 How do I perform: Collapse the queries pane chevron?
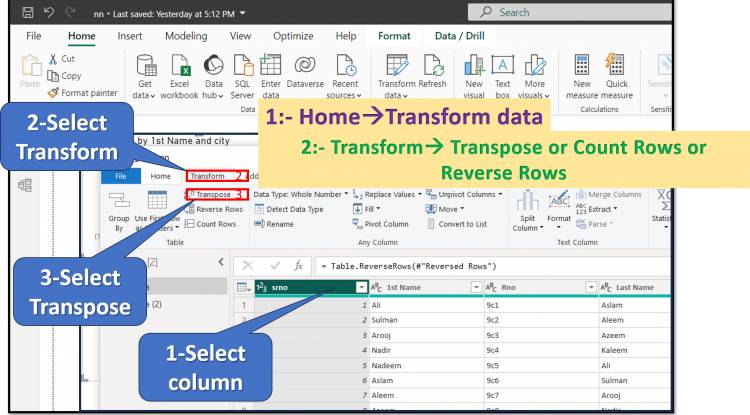pos(221,262)
